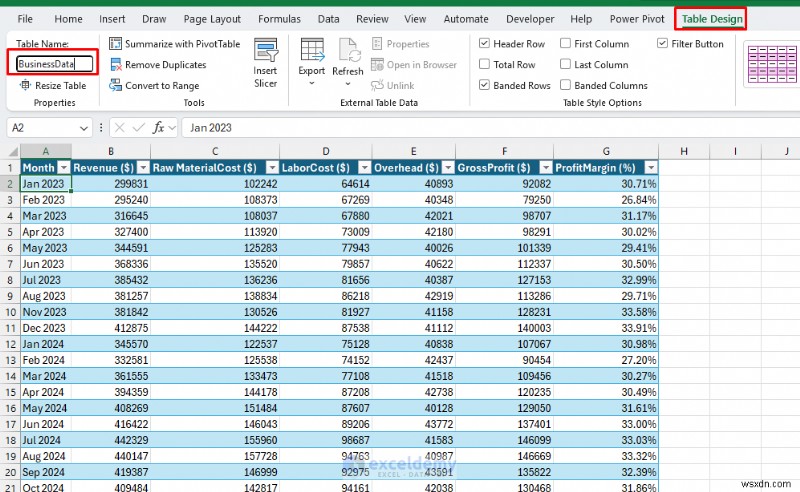Click Remove Duplicates tool
The image size is (800, 492).
tap(158, 65)
